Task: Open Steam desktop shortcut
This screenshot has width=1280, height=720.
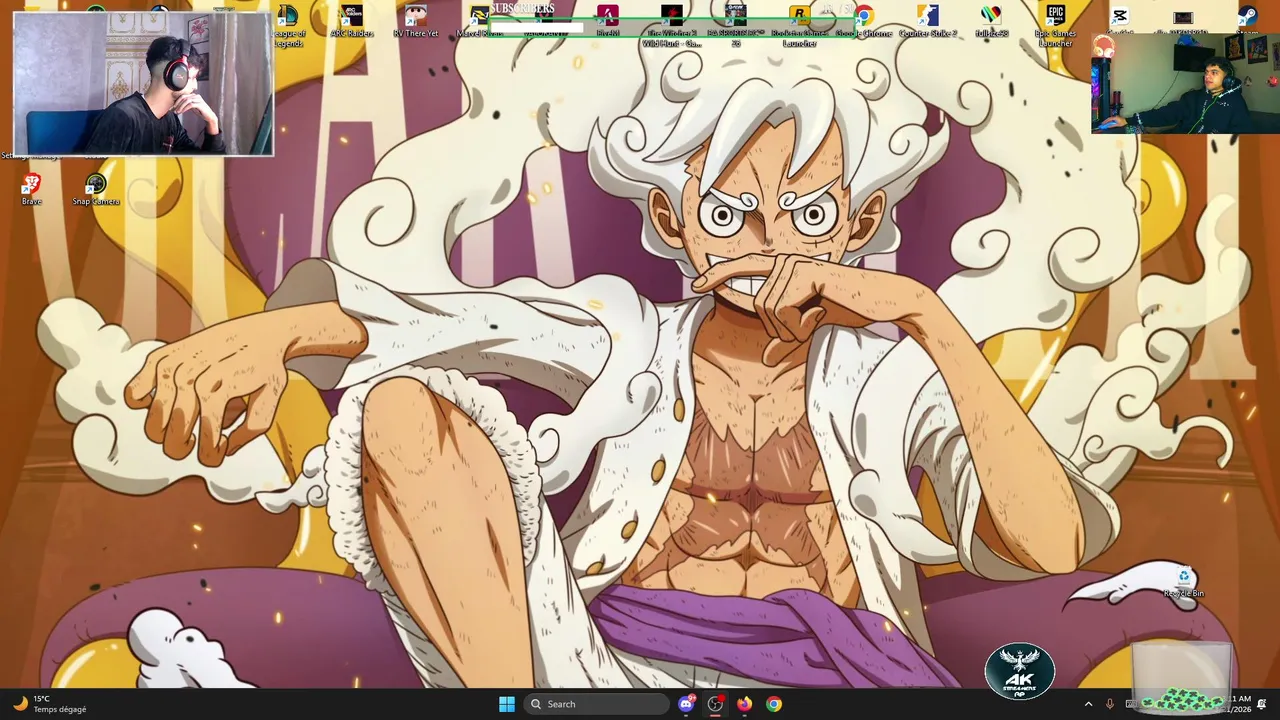Action: pyautogui.click(x=1247, y=20)
